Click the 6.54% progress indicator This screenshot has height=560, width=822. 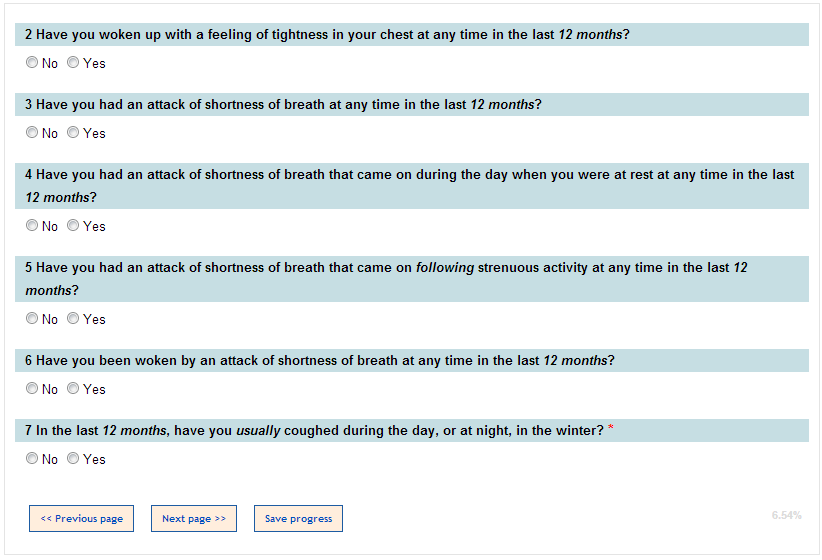tap(786, 515)
